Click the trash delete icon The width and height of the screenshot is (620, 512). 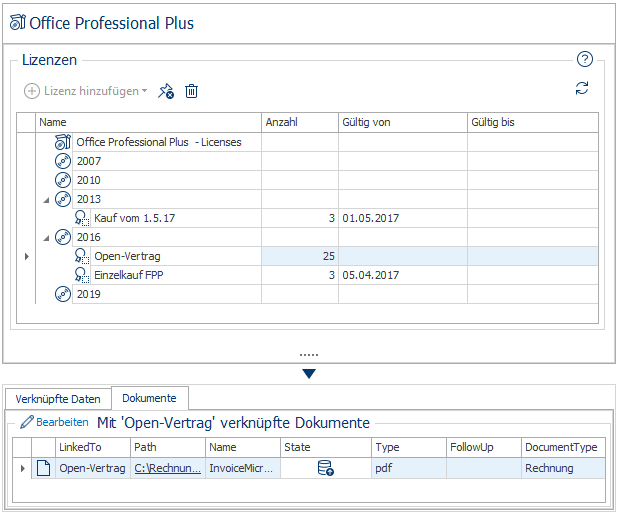point(191,91)
